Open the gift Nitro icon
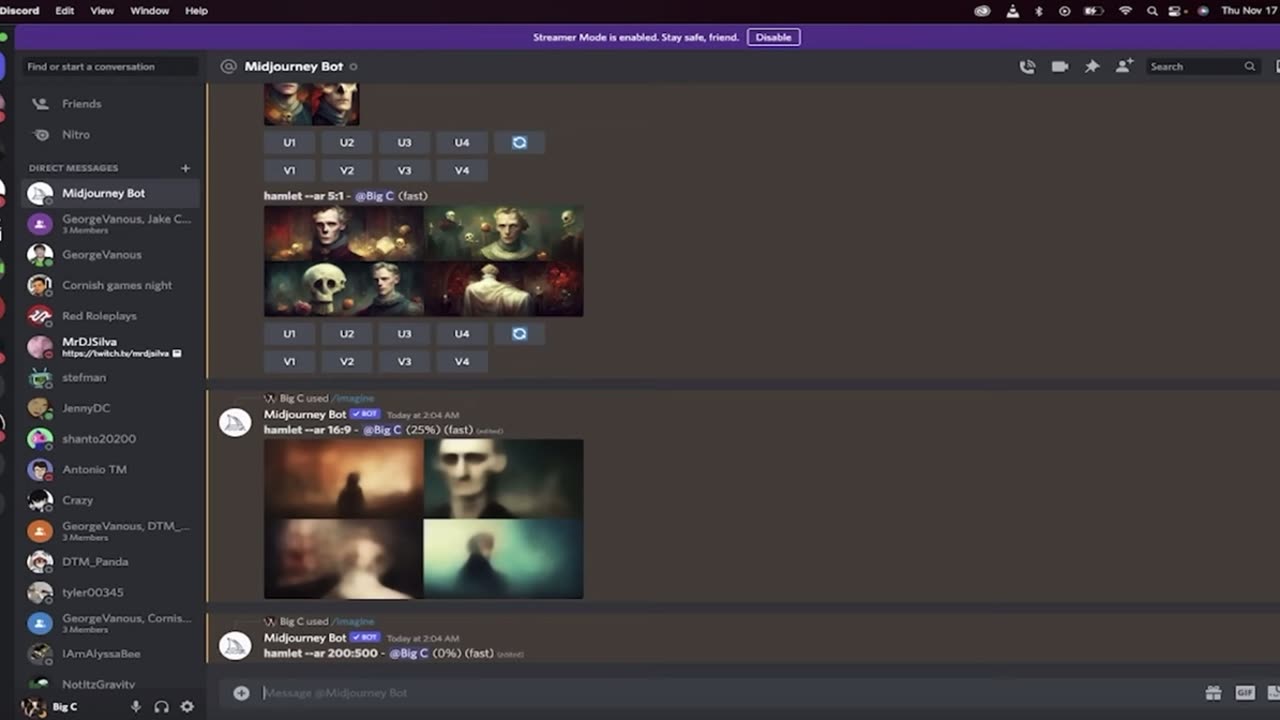 [1213, 693]
